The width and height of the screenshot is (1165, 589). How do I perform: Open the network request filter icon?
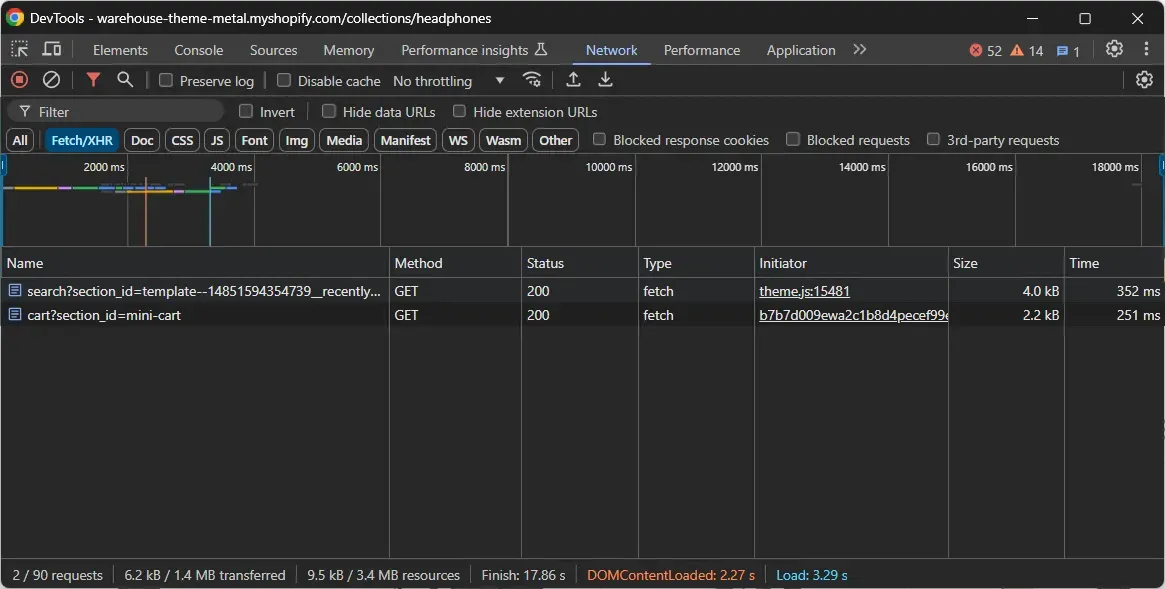(x=93, y=80)
